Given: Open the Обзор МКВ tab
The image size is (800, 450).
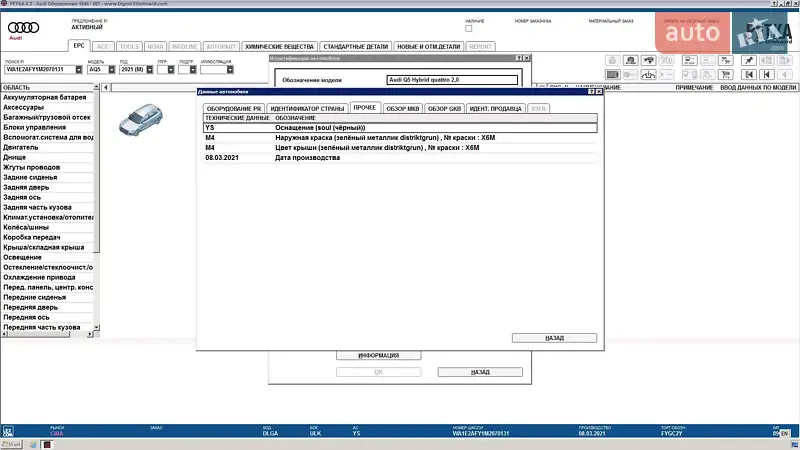Looking at the screenshot, I should pyautogui.click(x=403, y=107).
